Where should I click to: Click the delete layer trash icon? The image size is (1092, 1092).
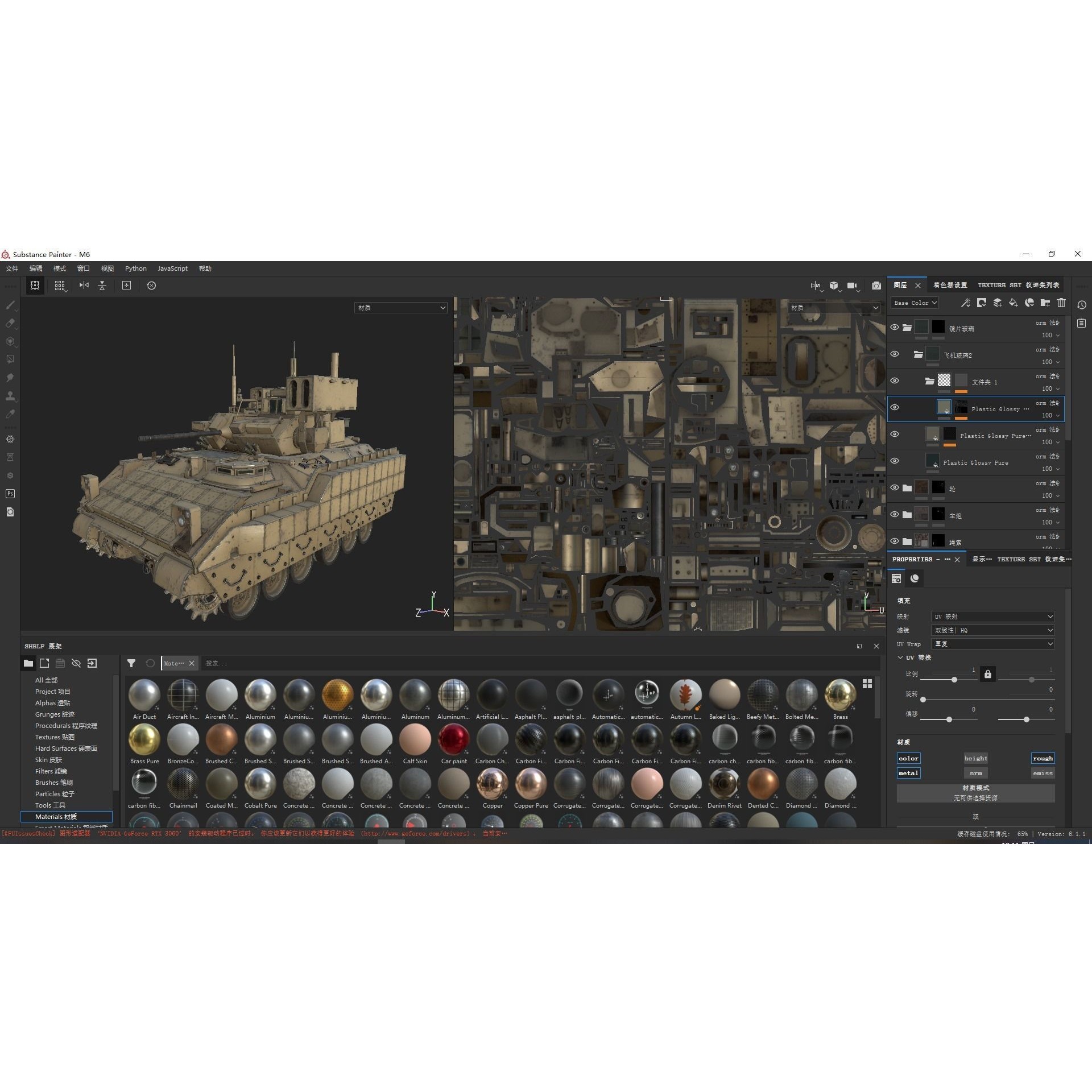tap(1061, 303)
